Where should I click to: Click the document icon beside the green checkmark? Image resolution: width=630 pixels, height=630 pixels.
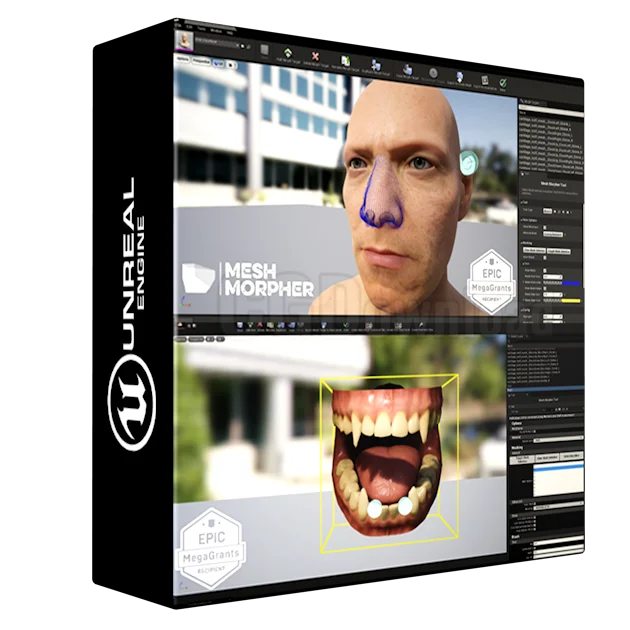485,80
